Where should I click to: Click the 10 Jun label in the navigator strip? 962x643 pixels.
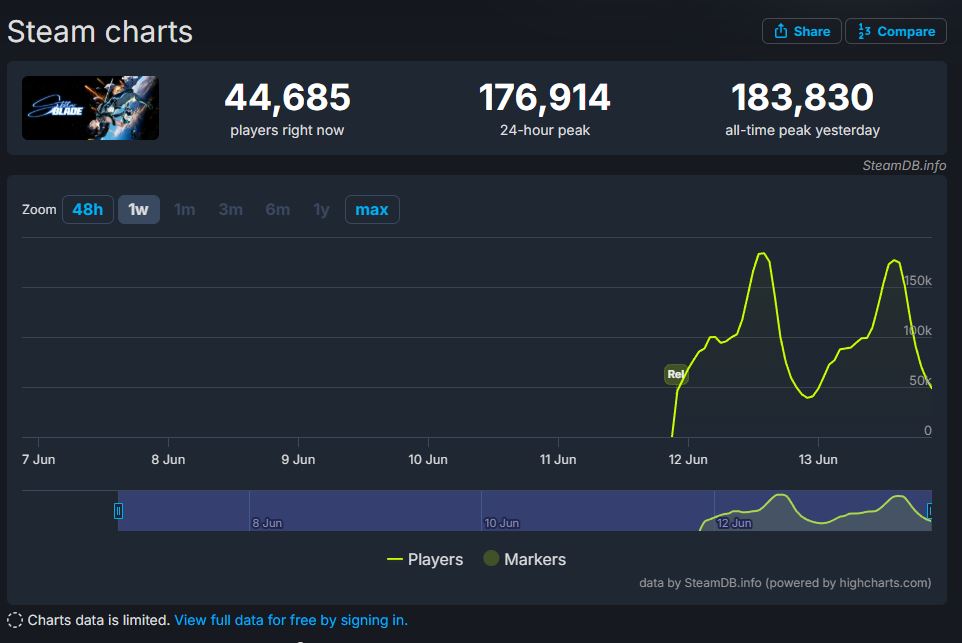tap(502, 523)
